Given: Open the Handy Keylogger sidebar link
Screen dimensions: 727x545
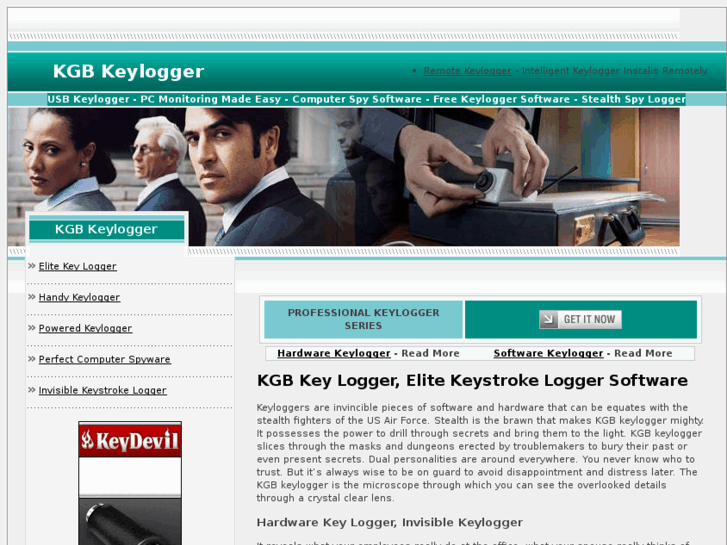Looking at the screenshot, I should click(79, 297).
